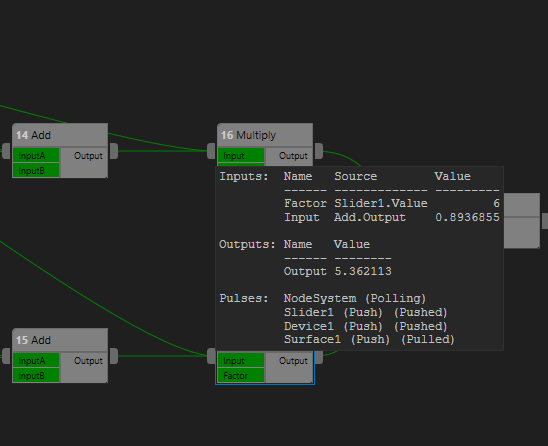Image resolution: width=548 pixels, height=446 pixels.
Task: Click Slider1 (Push) (Pushed) pulse entry
Action: tap(366, 312)
